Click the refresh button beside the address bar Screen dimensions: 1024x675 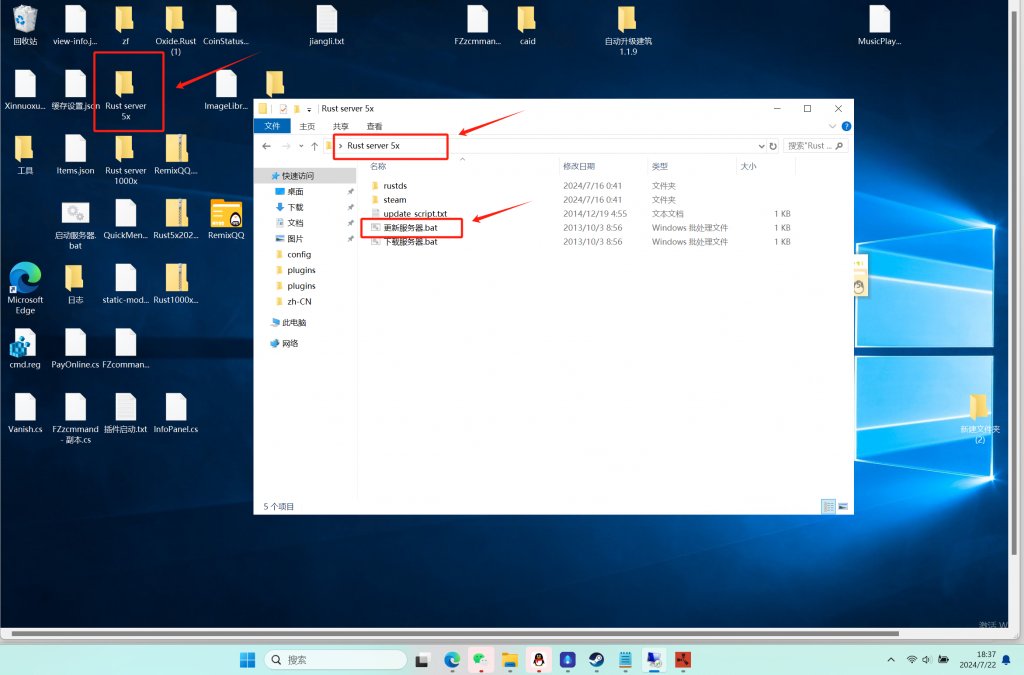[775, 146]
